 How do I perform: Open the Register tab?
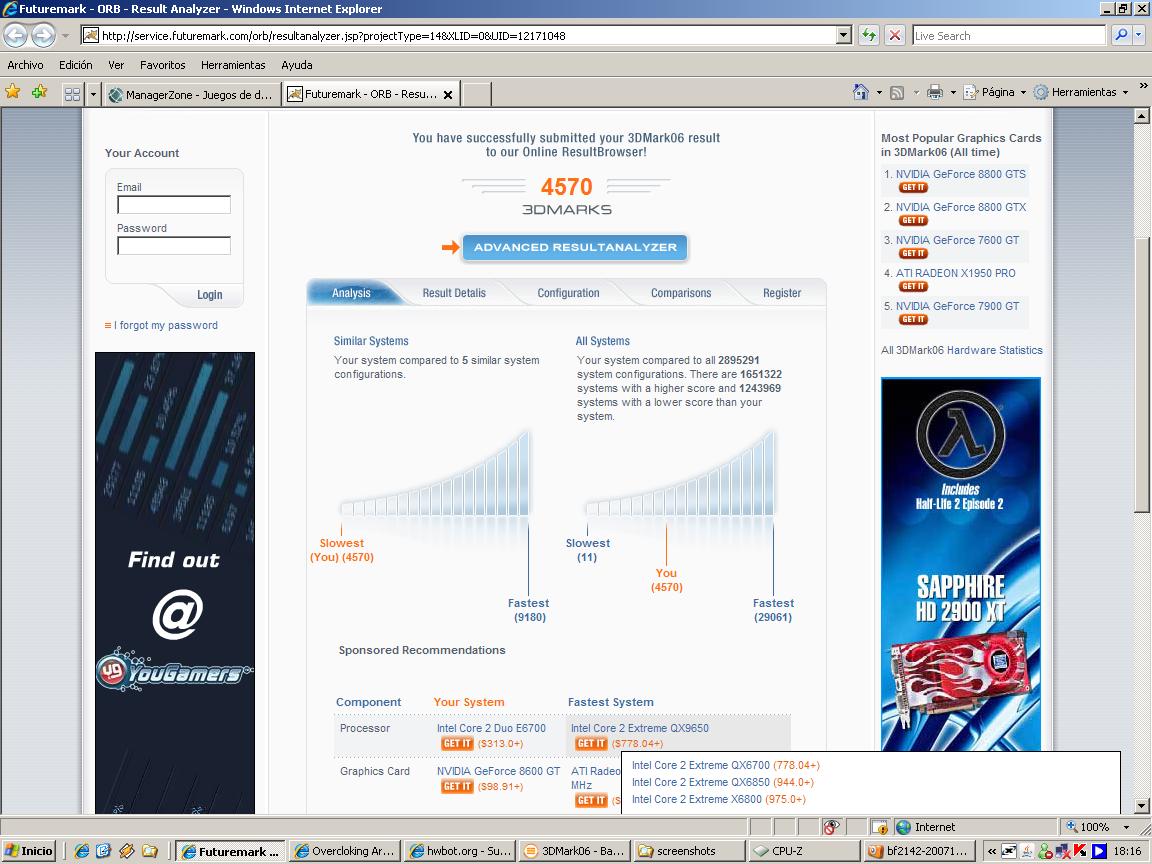coord(782,292)
